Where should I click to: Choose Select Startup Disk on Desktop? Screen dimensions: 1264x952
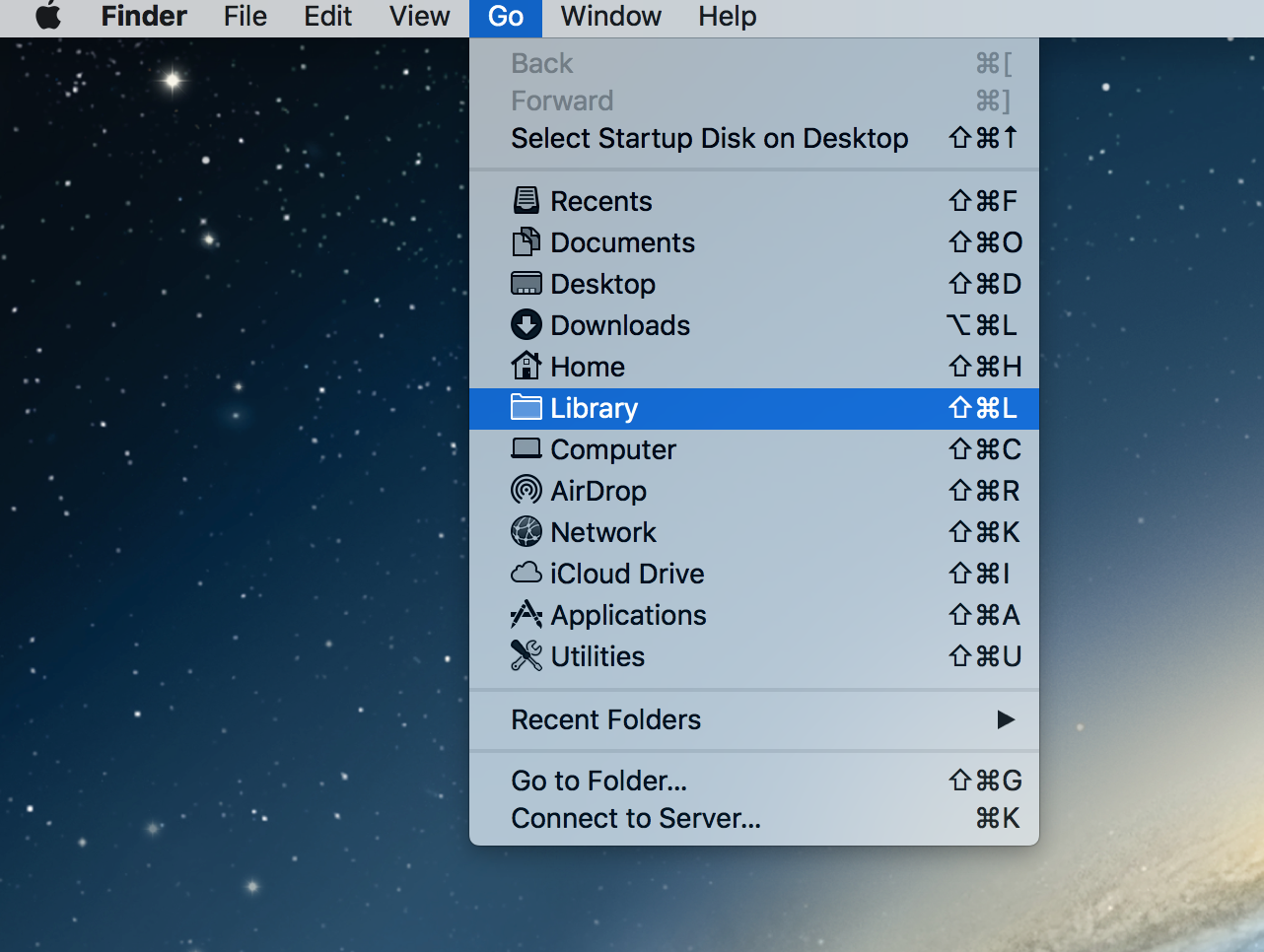click(x=754, y=138)
